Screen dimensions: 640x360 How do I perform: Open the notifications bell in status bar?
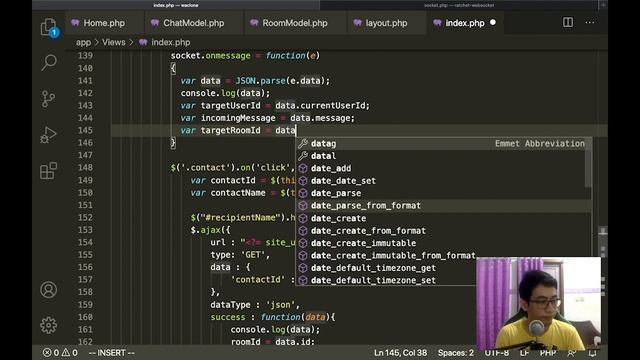[592, 353]
